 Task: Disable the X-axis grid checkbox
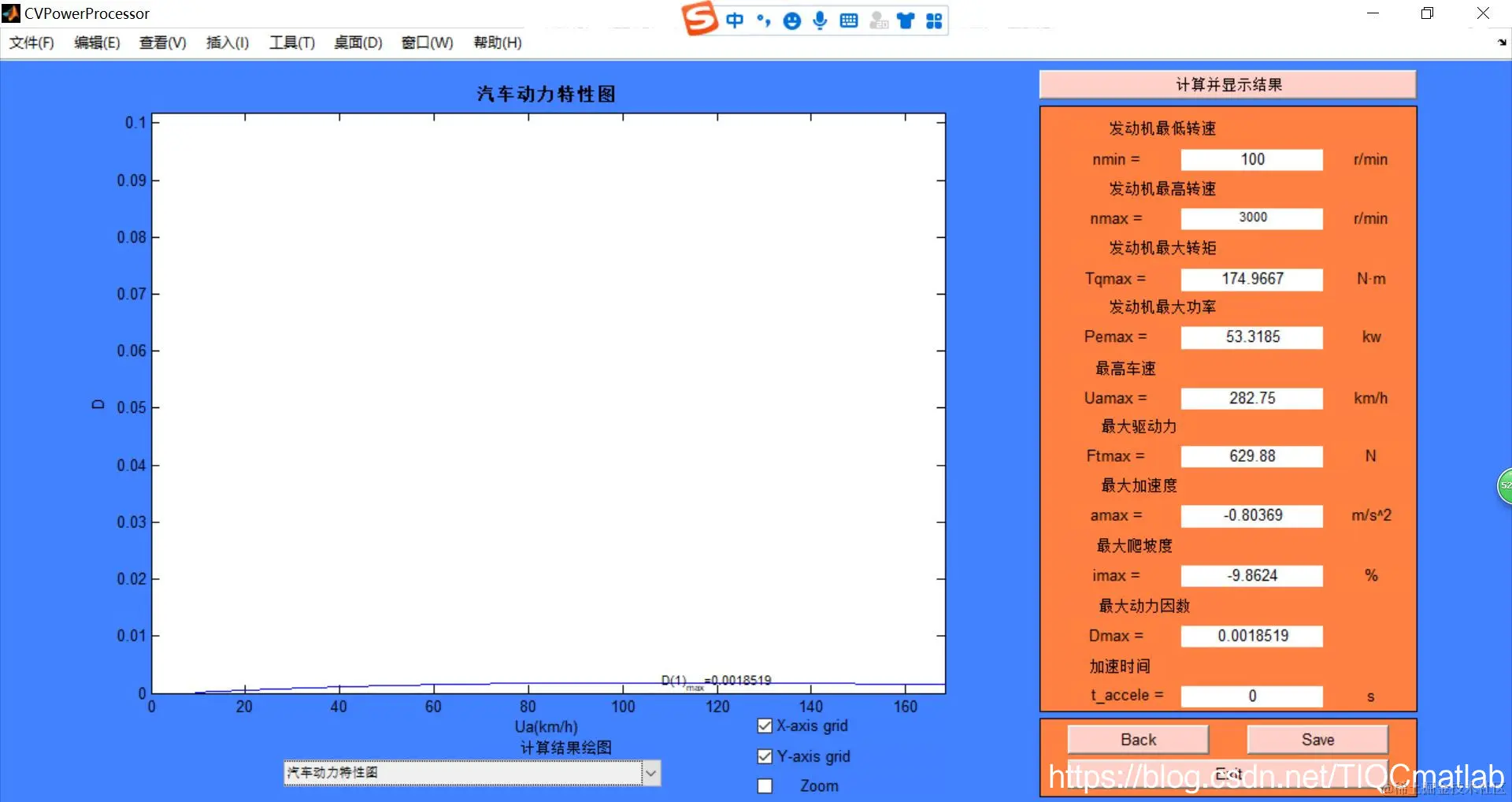click(x=764, y=726)
